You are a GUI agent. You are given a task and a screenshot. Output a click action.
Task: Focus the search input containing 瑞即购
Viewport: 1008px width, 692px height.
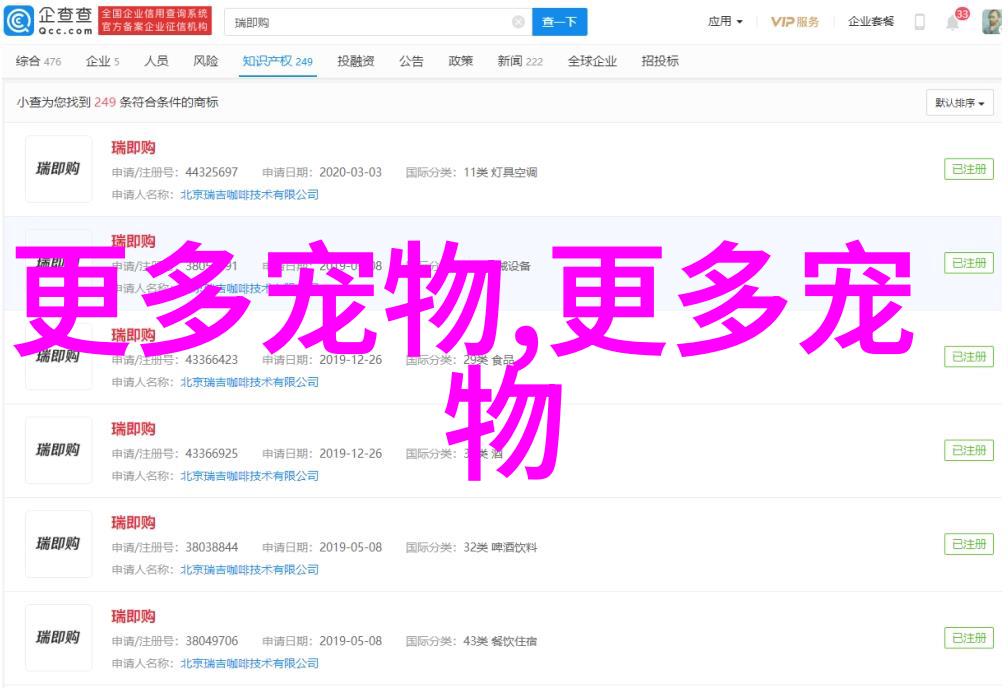(378, 23)
